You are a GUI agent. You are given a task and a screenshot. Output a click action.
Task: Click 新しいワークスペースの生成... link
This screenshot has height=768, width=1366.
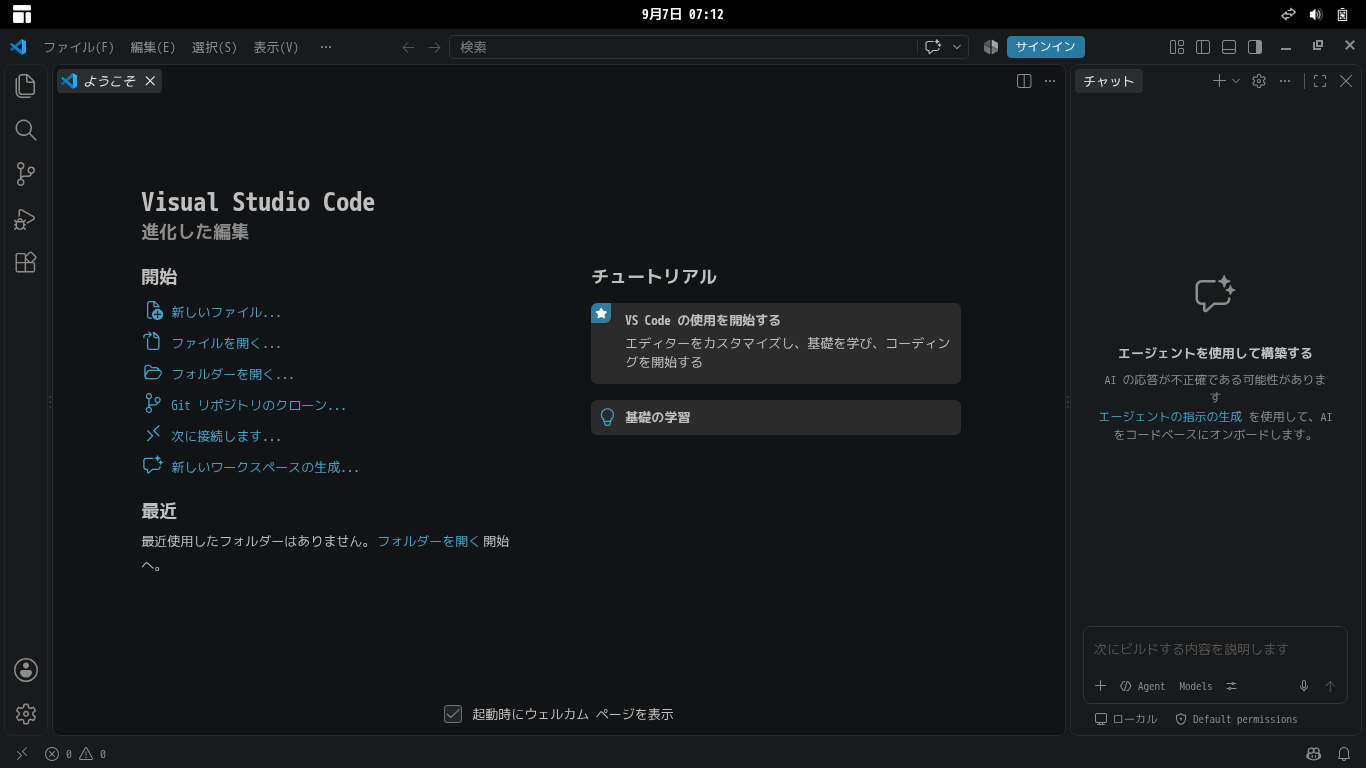[265, 467]
